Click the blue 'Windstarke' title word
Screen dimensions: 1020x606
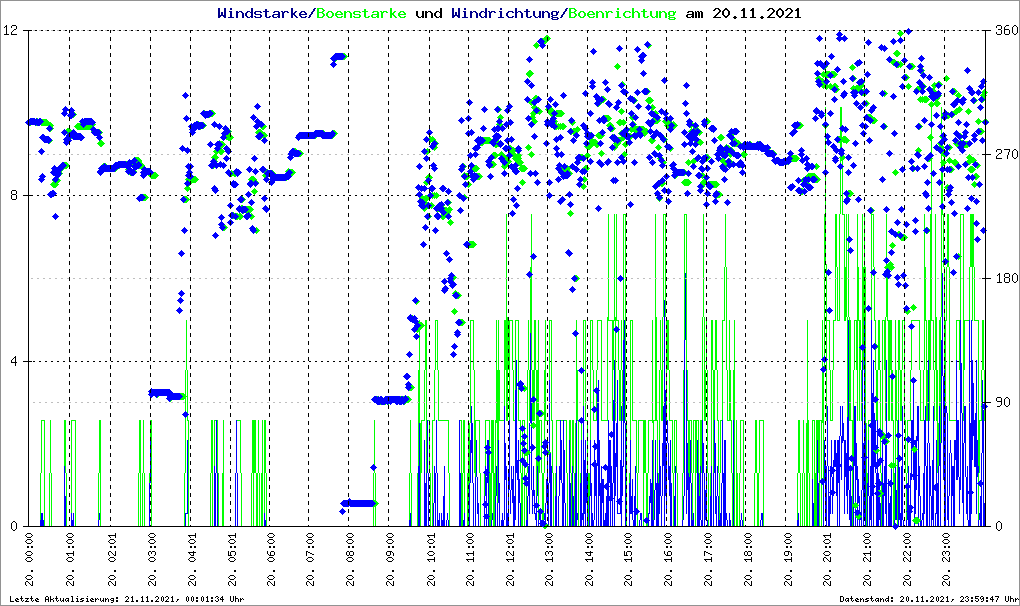point(264,14)
